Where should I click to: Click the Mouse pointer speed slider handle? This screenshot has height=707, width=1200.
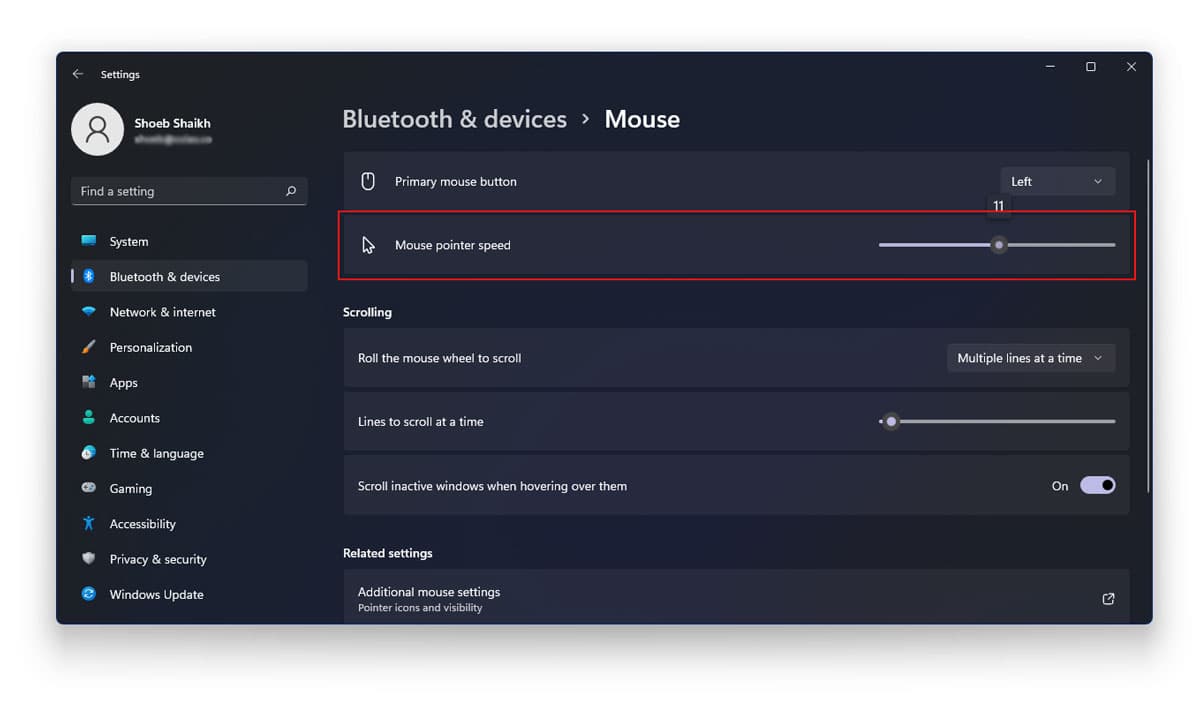coord(998,245)
